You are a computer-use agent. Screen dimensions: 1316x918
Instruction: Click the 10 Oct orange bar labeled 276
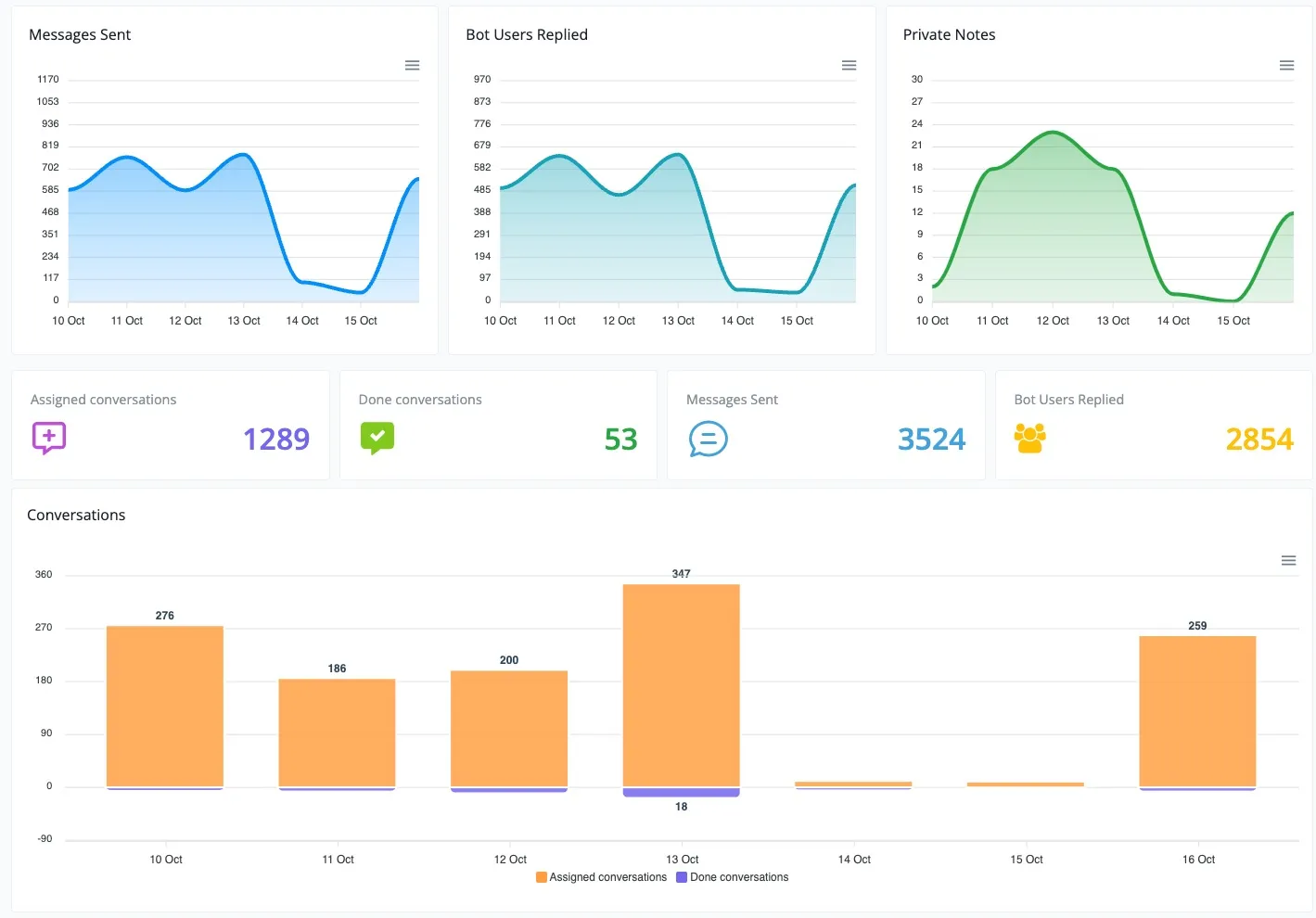pos(165,707)
